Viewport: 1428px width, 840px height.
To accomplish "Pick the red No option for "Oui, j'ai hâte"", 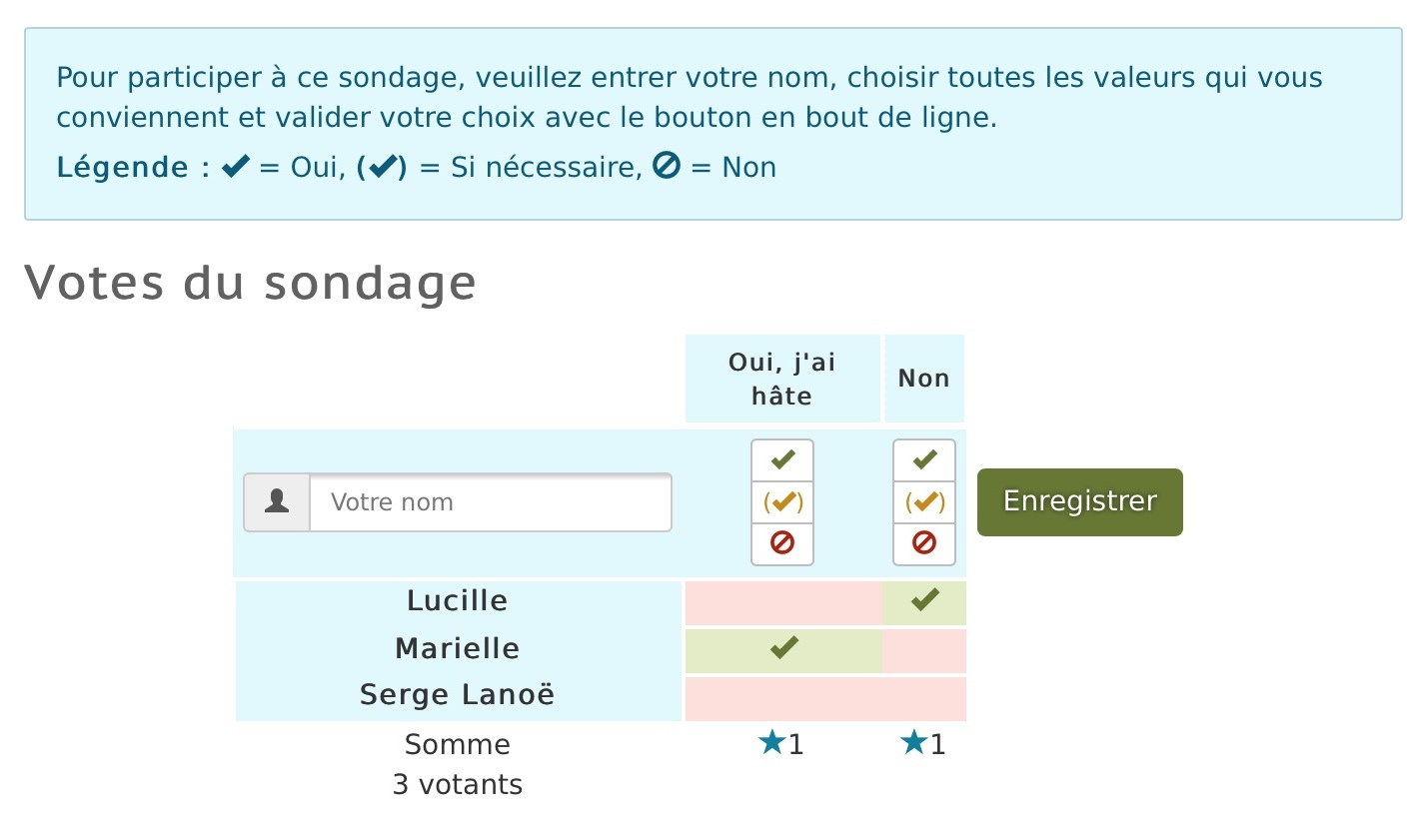I will coord(782,543).
